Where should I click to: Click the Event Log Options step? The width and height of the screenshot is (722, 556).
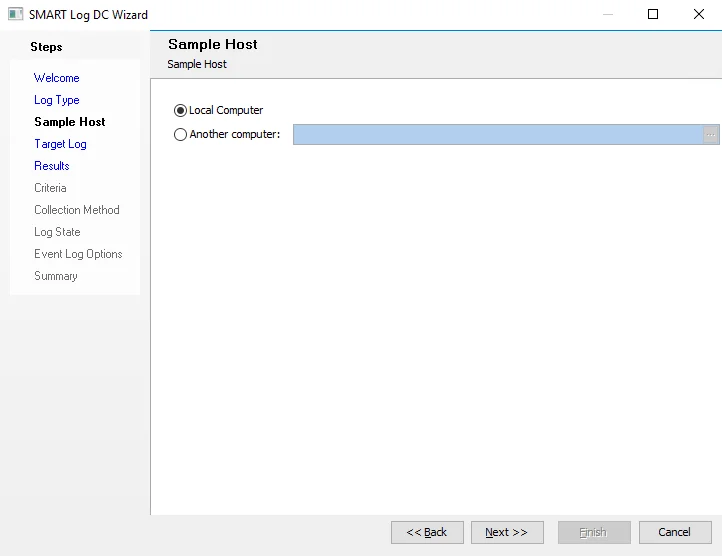point(78,254)
